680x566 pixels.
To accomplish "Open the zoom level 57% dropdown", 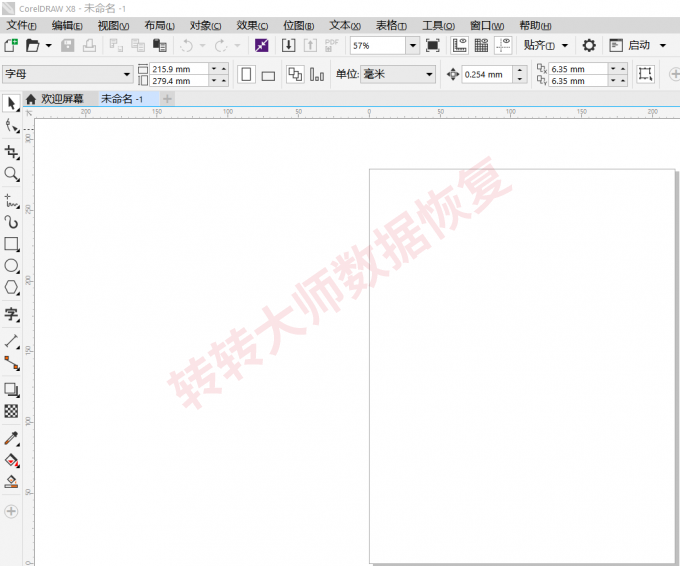I will point(413,45).
